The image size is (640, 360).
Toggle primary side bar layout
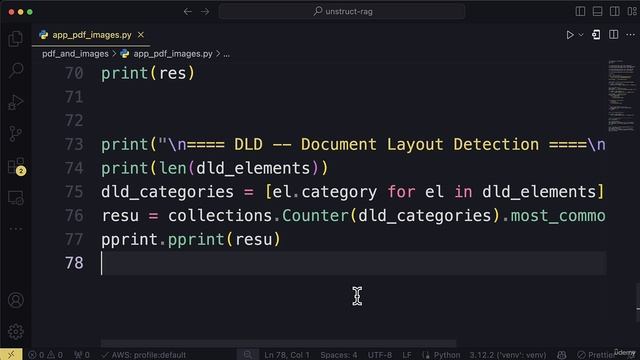pos(580,11)
